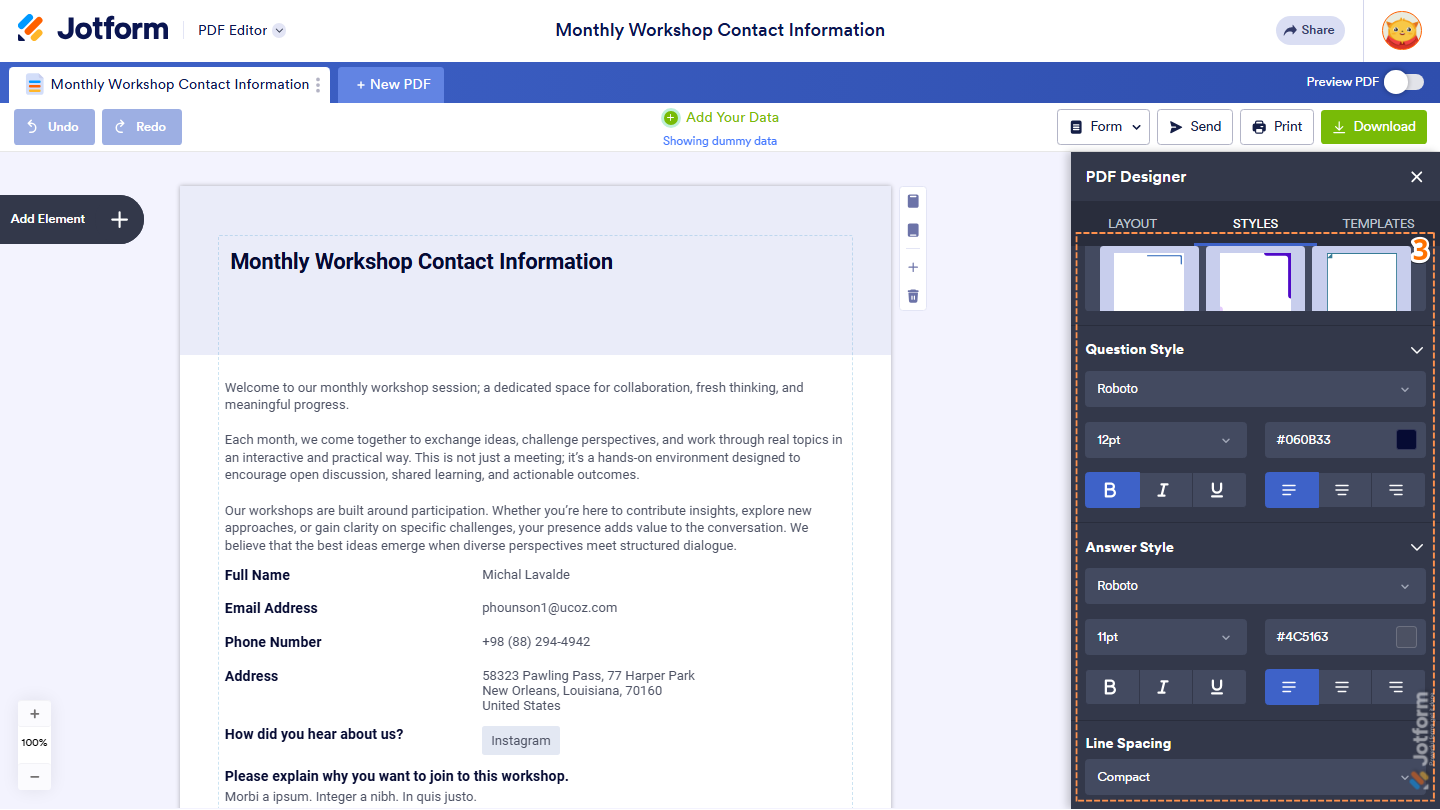Viewport: 1440px width, 810px height.
Task: Toggle italic in Question Style
Action: click(x=1165, y=490)
